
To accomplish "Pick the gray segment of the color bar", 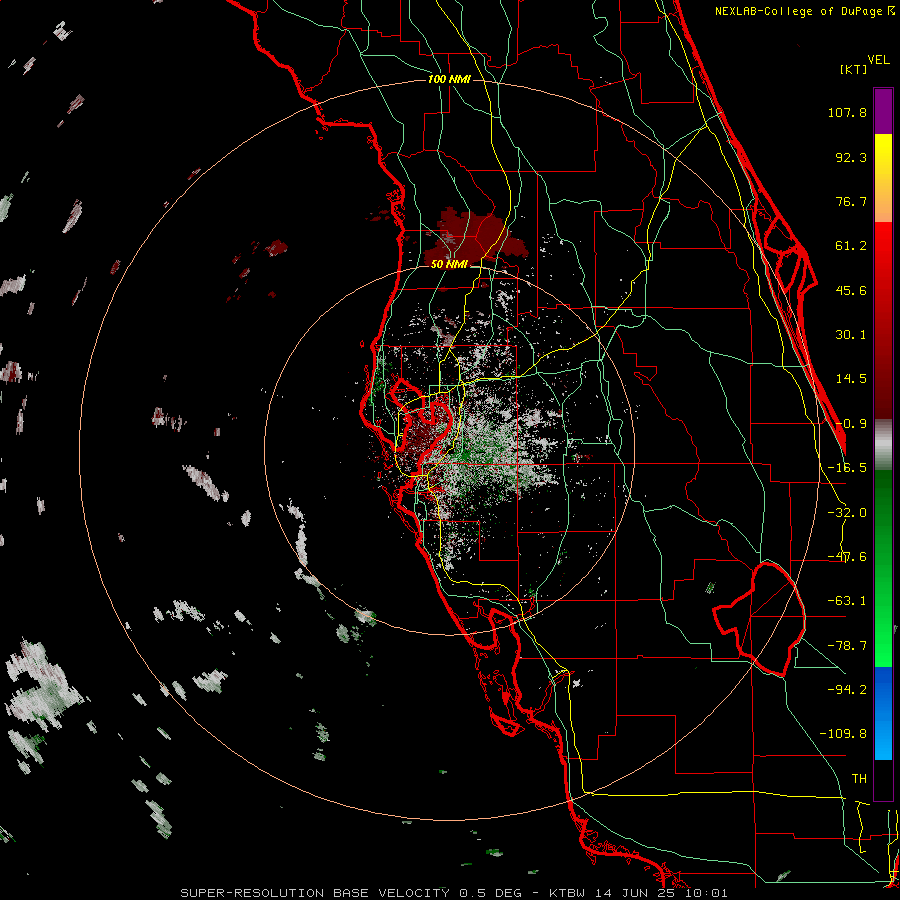I will (883, 445).
